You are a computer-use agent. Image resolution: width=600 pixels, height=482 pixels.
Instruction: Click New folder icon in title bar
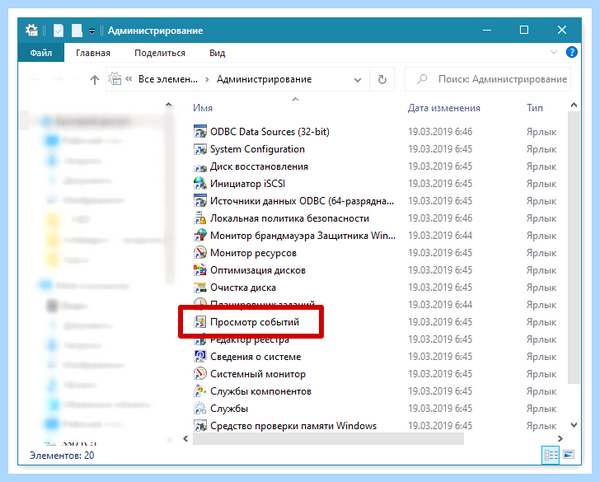tap(77, 30)
